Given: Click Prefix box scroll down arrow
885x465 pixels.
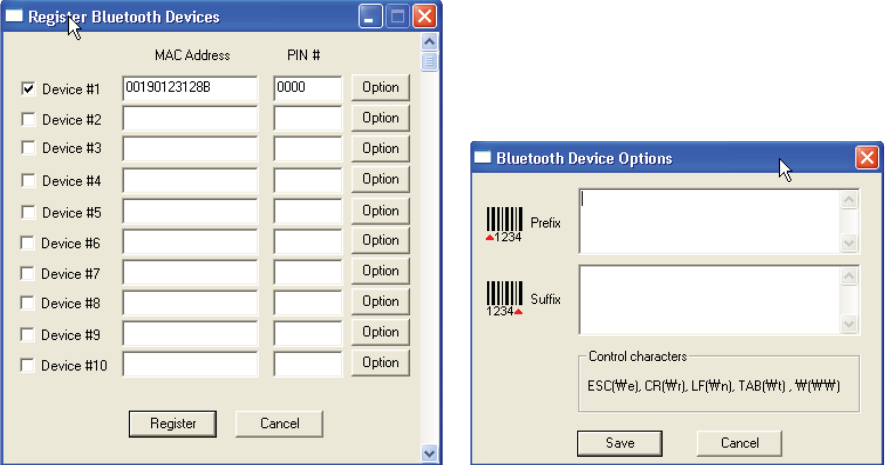Looking at the screenshot, I should tap(849, 243).
